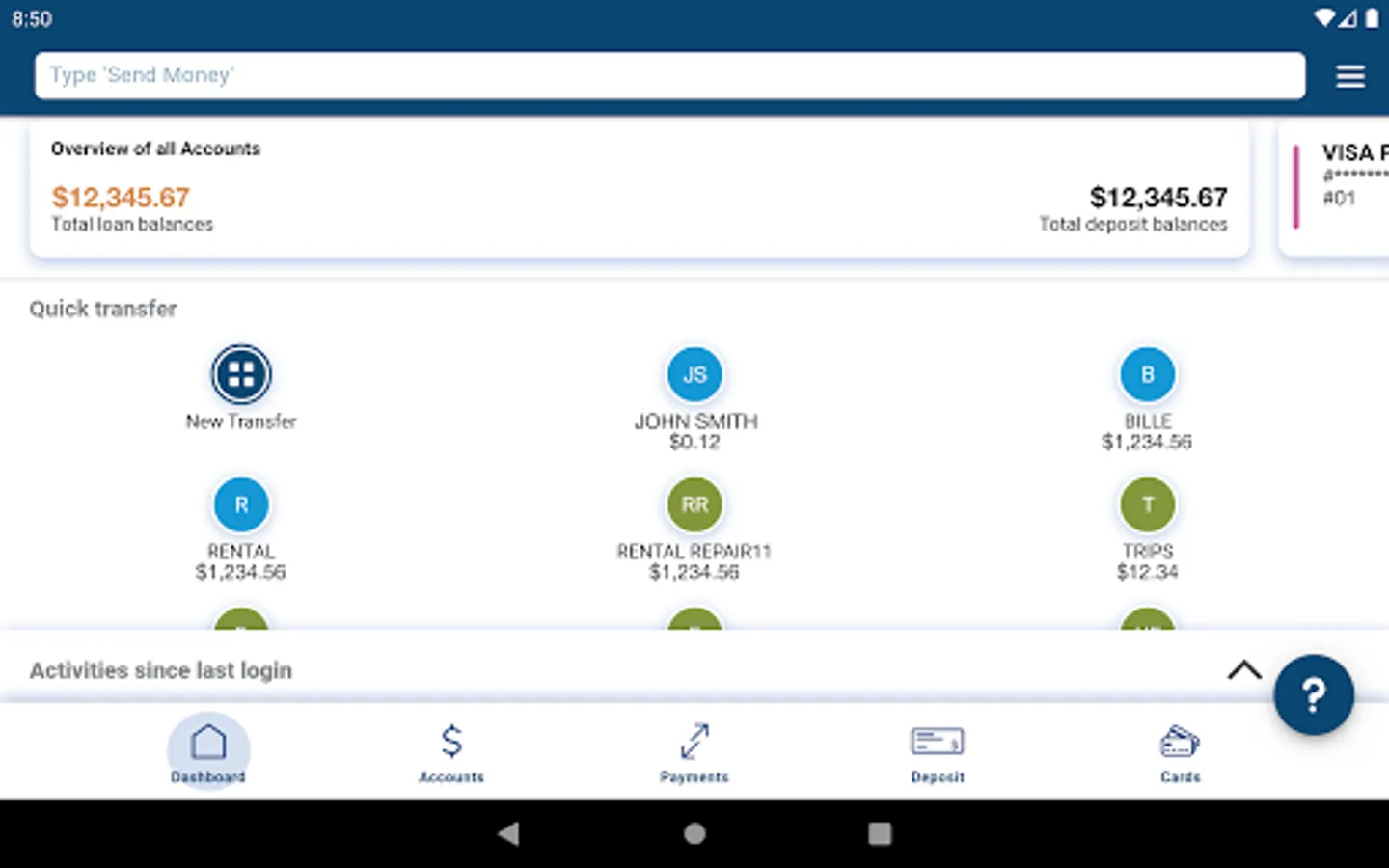
Task: Choose the BILLE account avatar
Action: (x=1148, y=374)
